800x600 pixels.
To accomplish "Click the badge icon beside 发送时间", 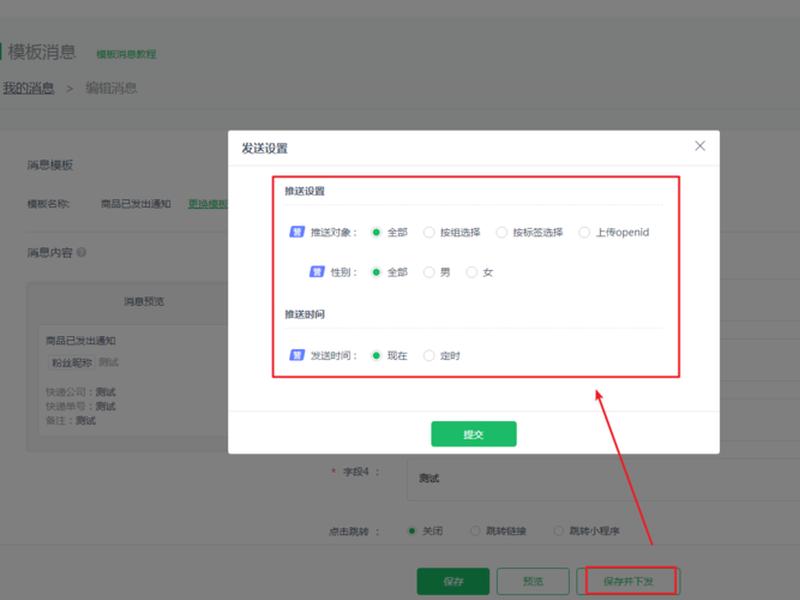I will [297, 355].
